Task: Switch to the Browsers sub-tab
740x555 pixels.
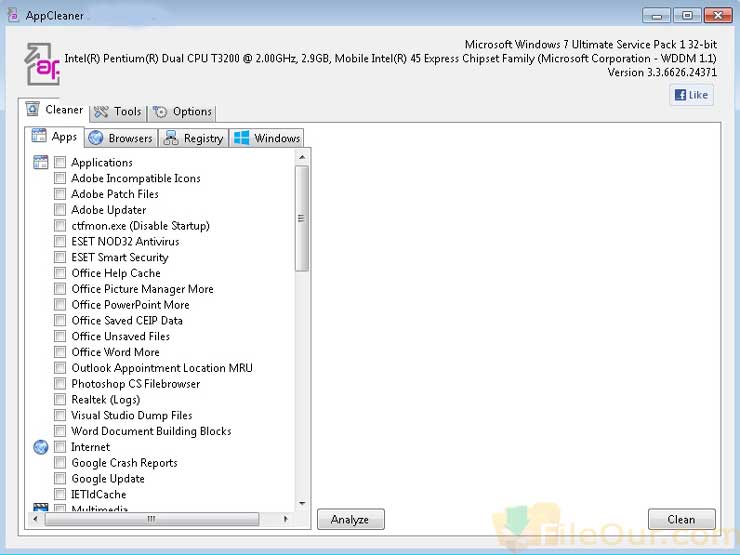Action: click(121, 138)
